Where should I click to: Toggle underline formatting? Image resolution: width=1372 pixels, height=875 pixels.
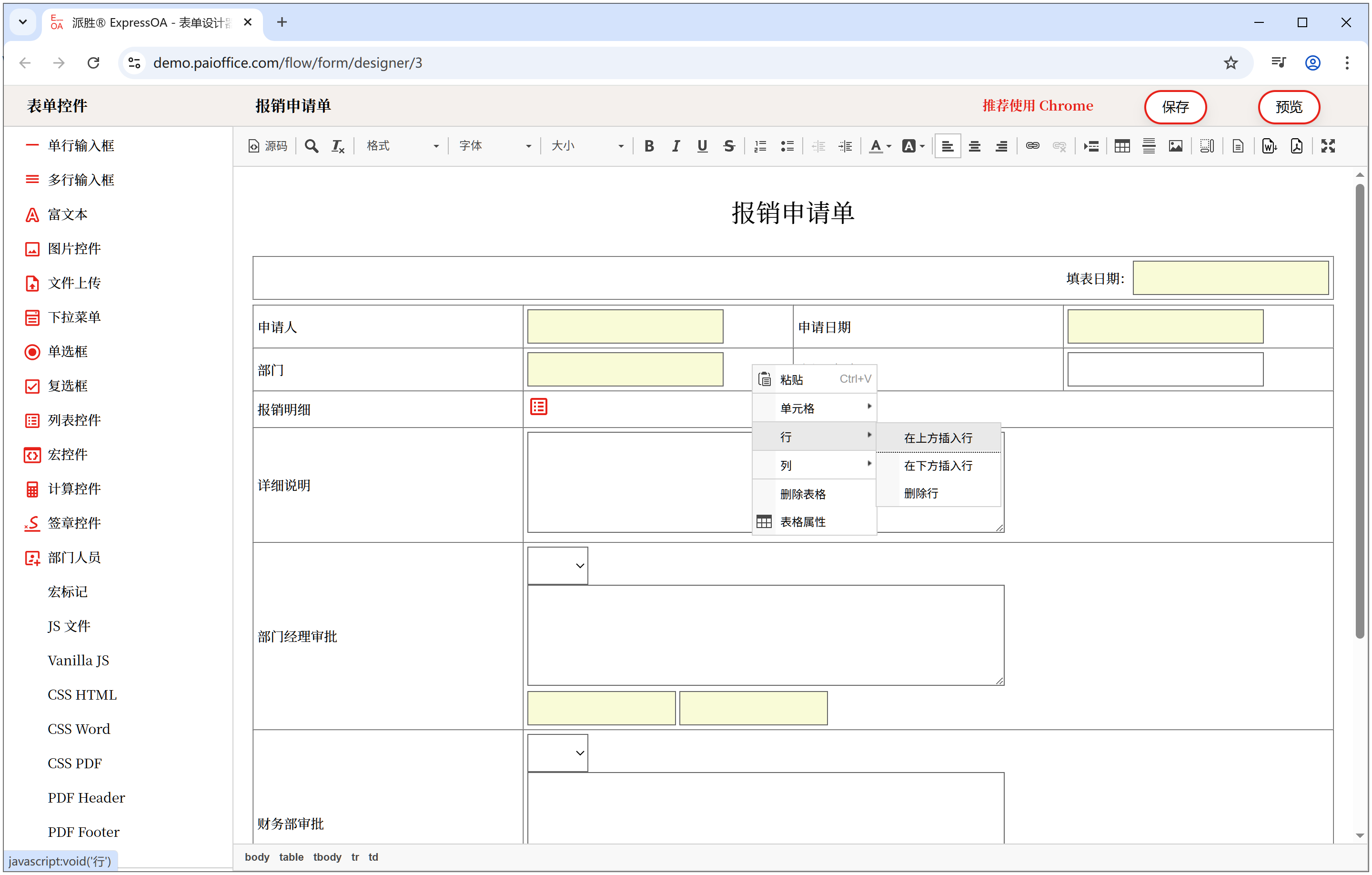click(x=702, y=146)
